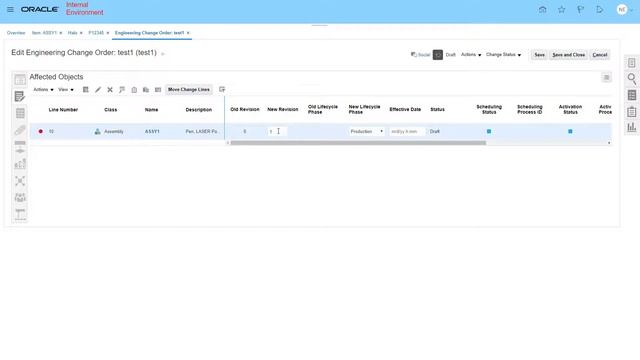Click the delete X icon
The width and height of the screenshot is (640, 360).
pos(110,89)
